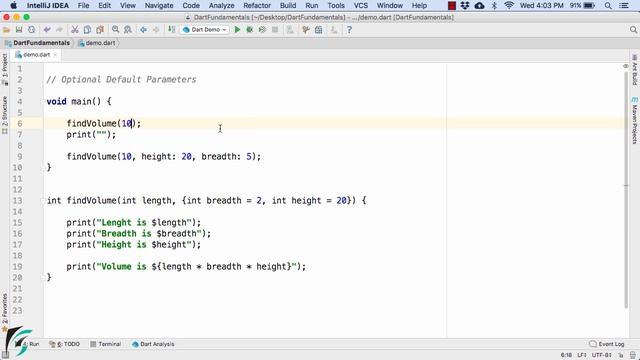Click the Help question mark icon
This screenshot has height=360, width=640.
(349, 30)
